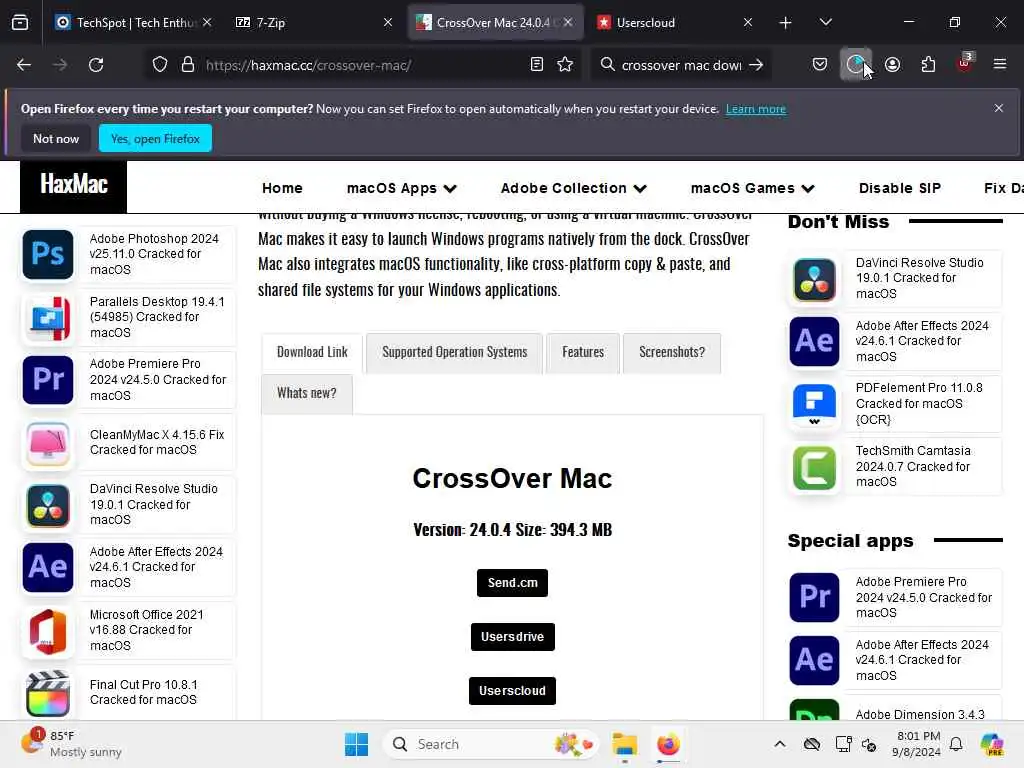Image resolution: width=1024 pixels, height=768 pixels.
Task: Open Adobe Premiere Pro link in left sidebar
Action: click(x=157, y=379)
